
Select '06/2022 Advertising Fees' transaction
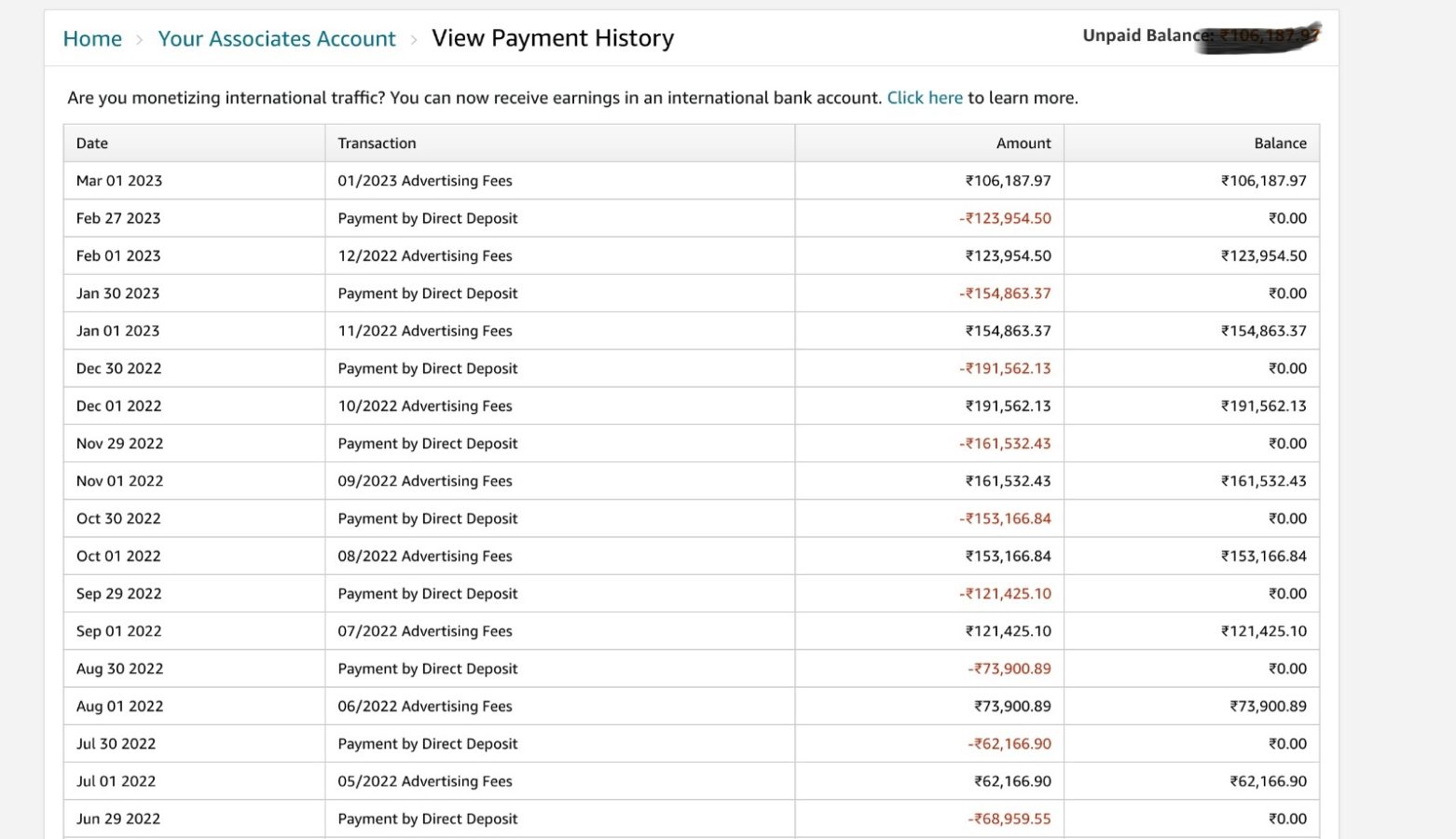pyautogui.click(x=425, y=706)
